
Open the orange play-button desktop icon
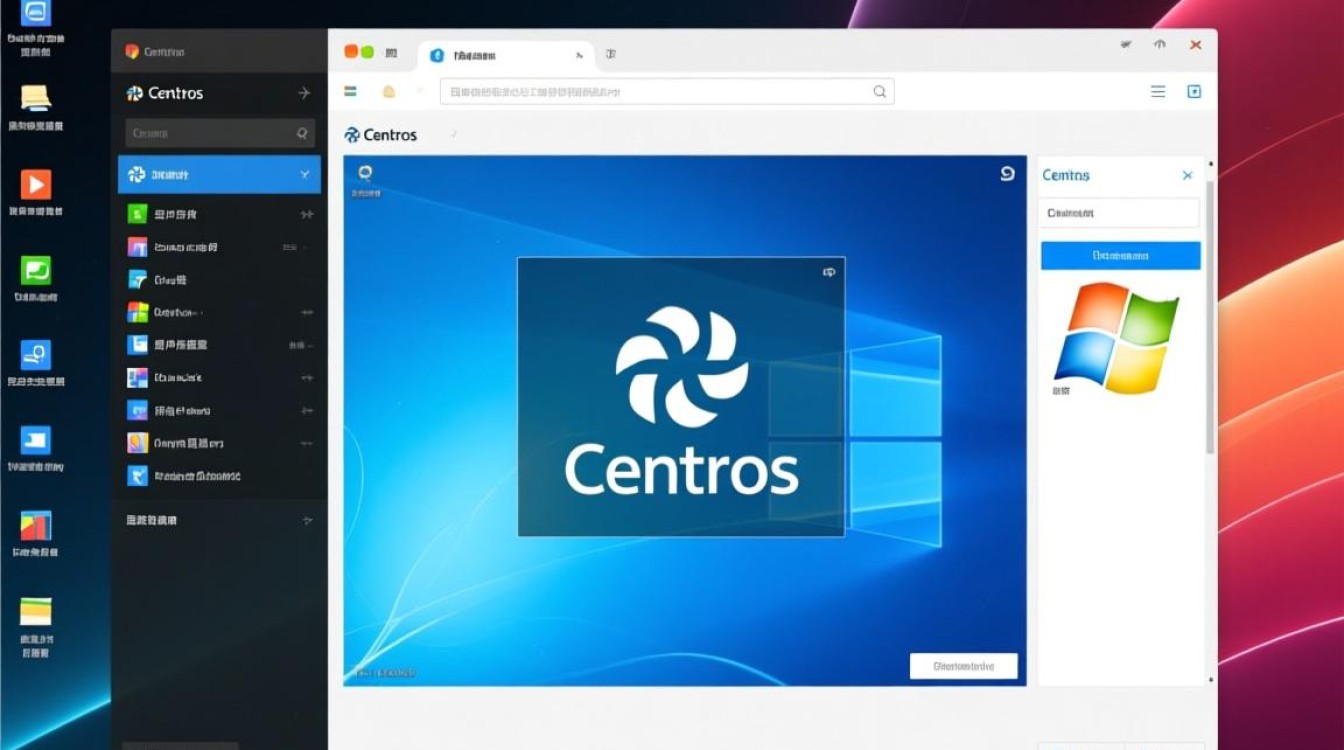point(35,184)
